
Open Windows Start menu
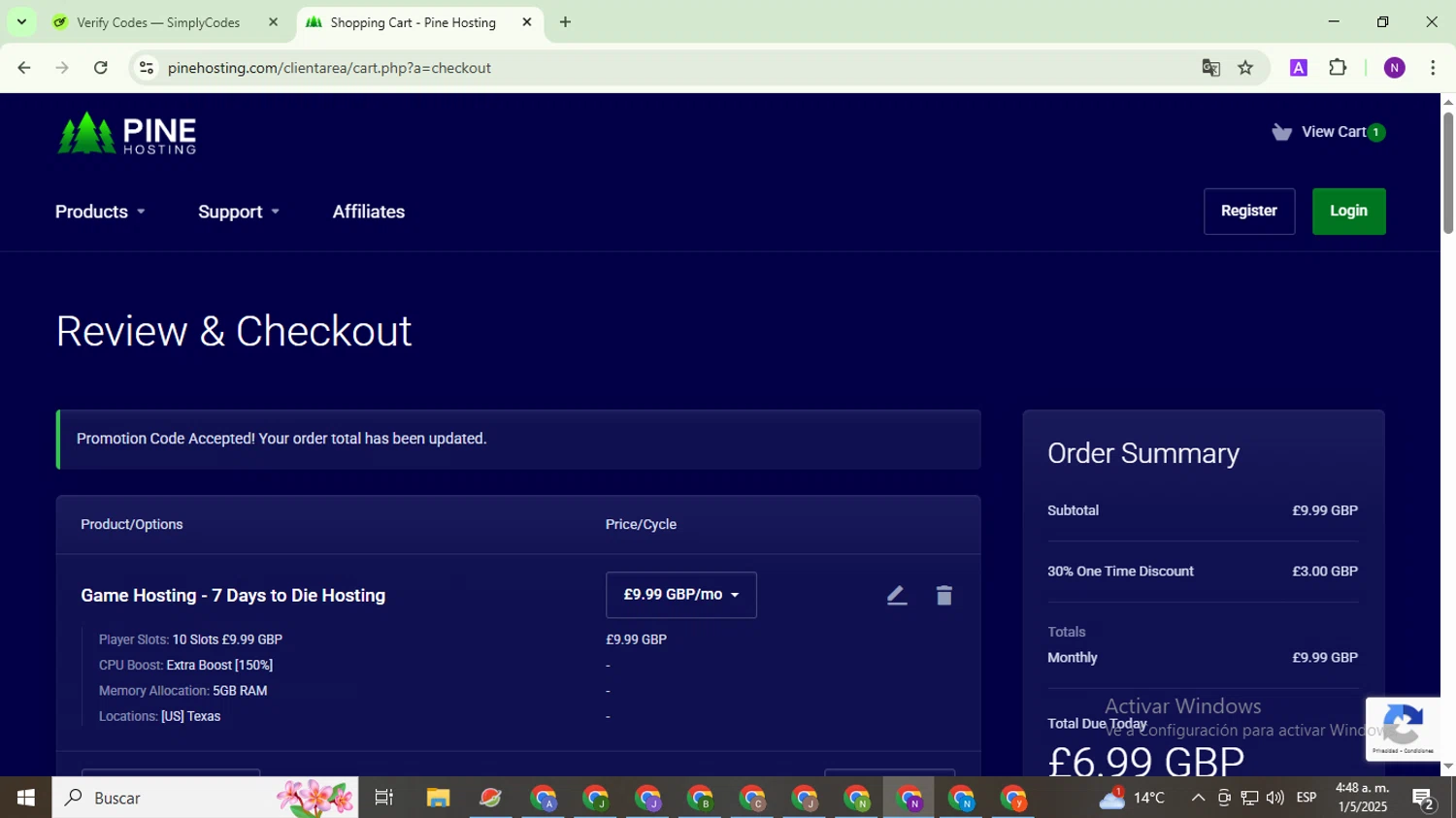coord(26,798)
